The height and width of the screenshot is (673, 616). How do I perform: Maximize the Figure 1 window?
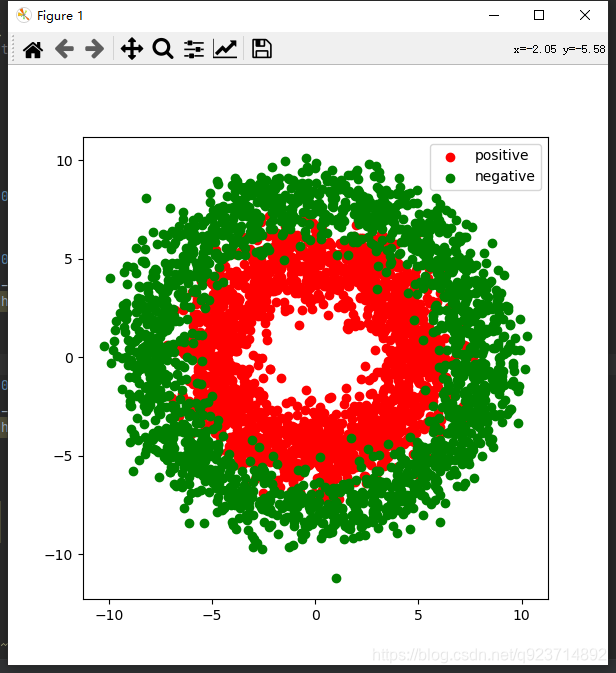(539, 15)
